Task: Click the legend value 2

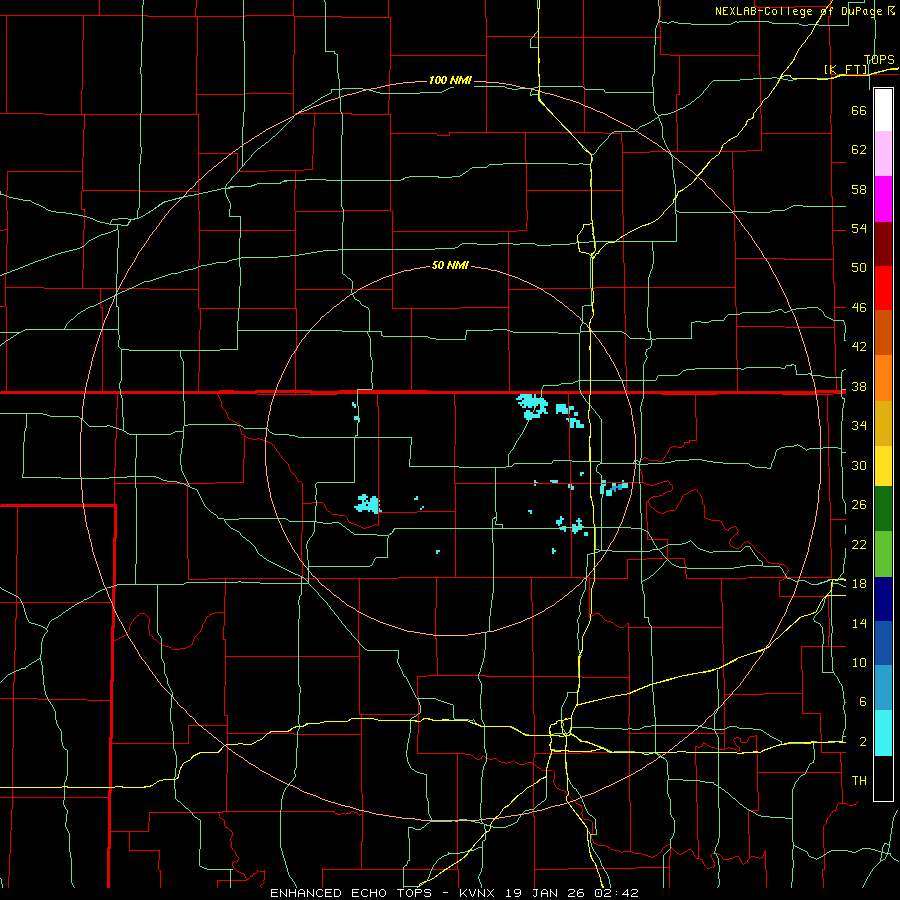Action: (862, 742)
